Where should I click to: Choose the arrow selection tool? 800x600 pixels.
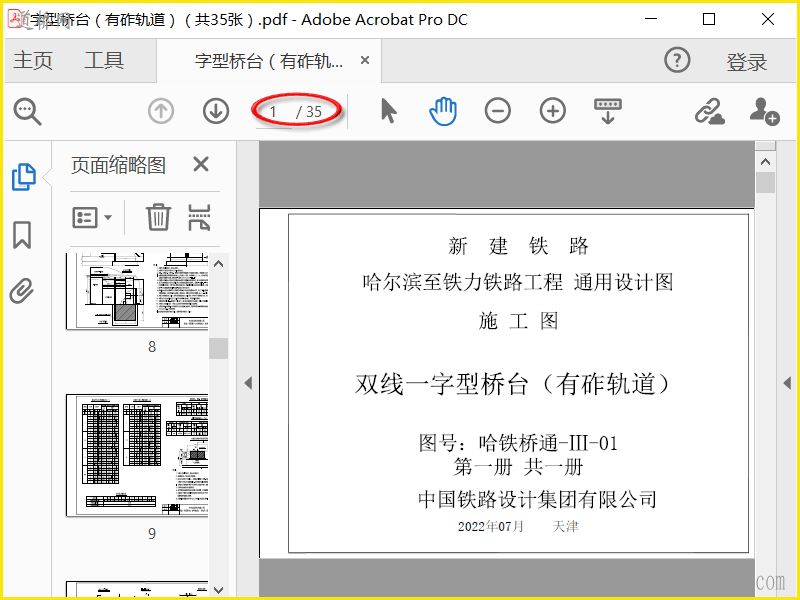[x=389, y=111]
